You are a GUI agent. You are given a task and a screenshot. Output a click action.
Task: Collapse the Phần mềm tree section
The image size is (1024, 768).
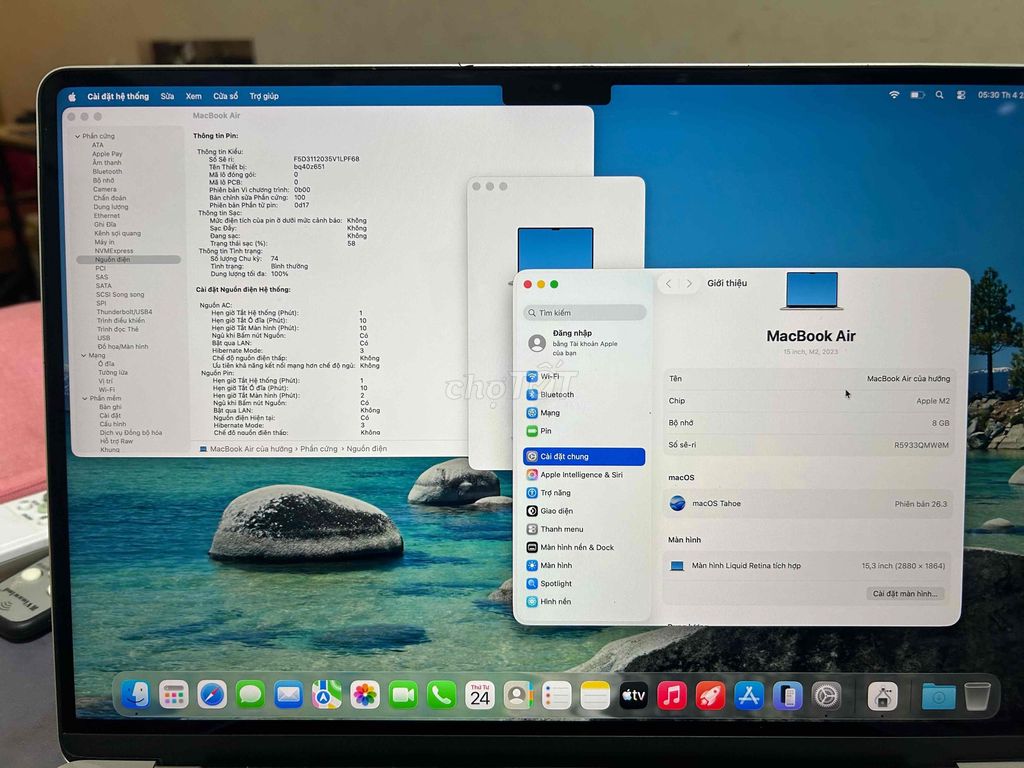[85, 398]
